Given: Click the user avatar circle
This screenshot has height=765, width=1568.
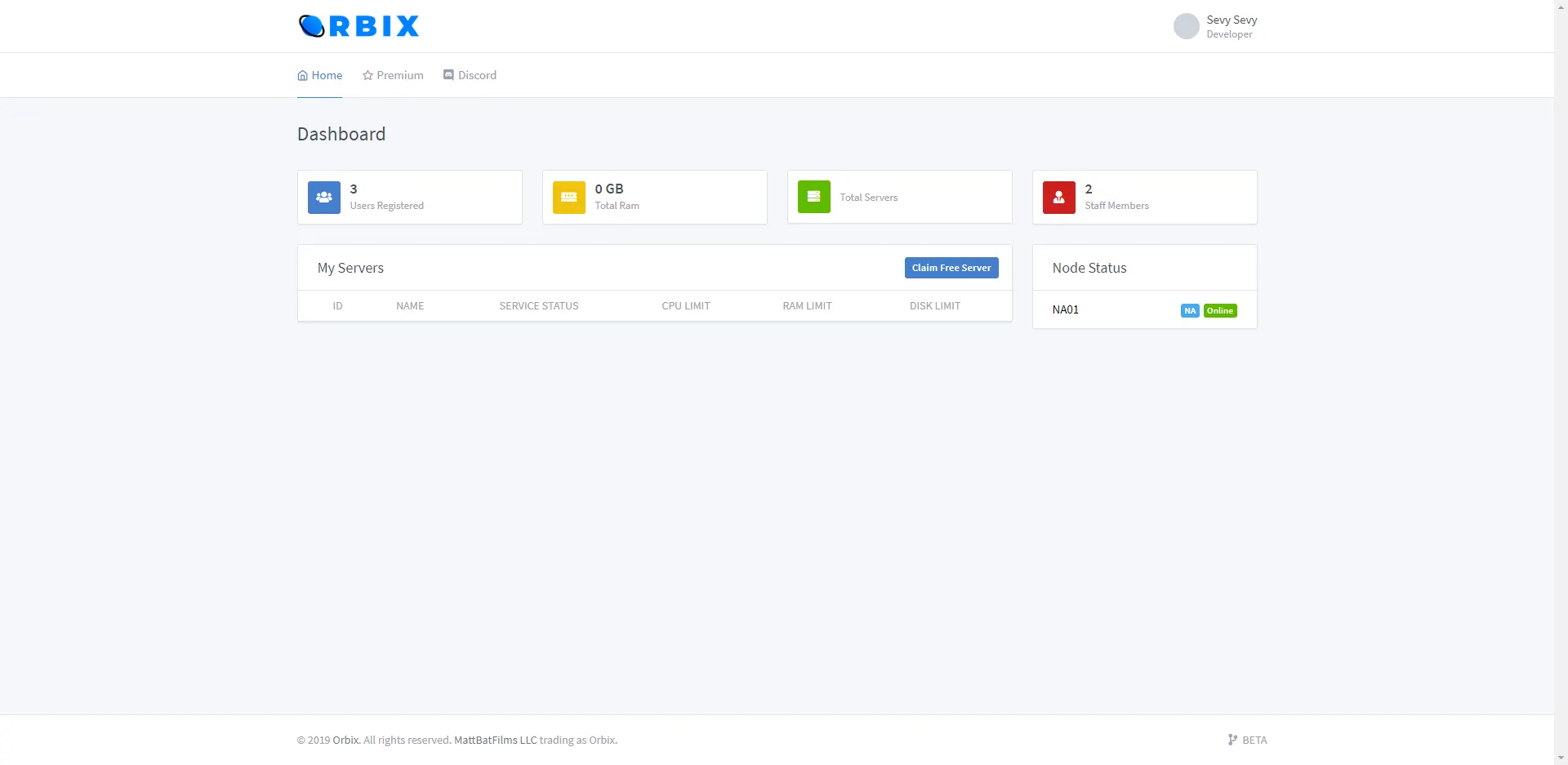Looking at the screenshot, I should (x=1186, y=26).
